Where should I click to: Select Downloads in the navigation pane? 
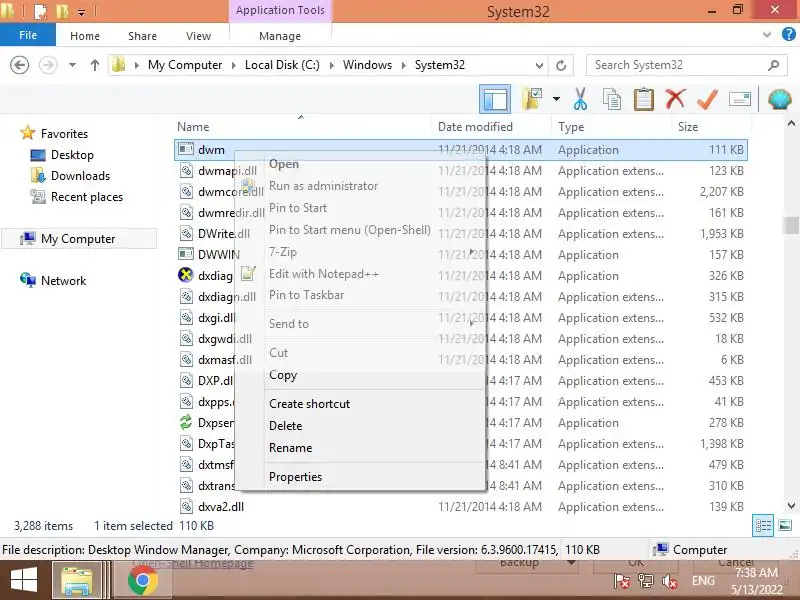80,176
